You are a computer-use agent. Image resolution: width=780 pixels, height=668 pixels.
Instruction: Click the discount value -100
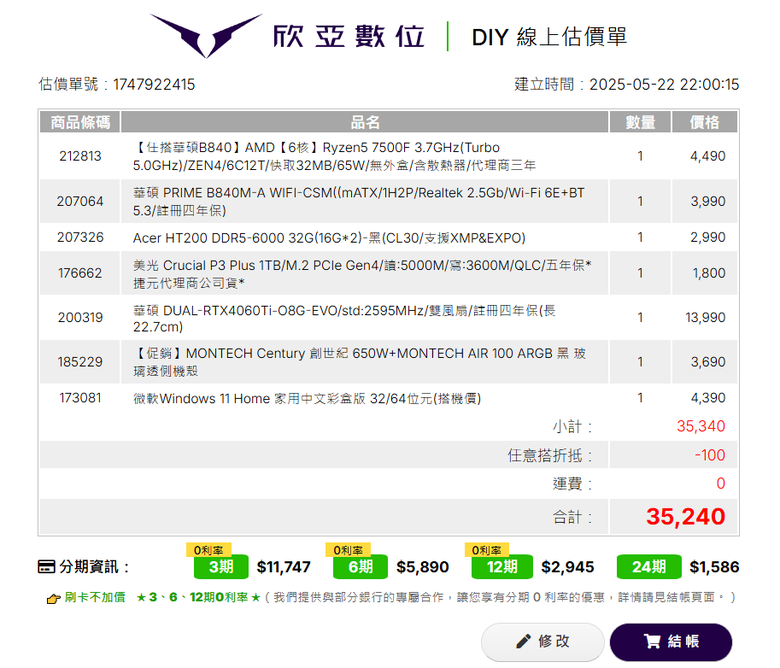(x=709, y=455)
